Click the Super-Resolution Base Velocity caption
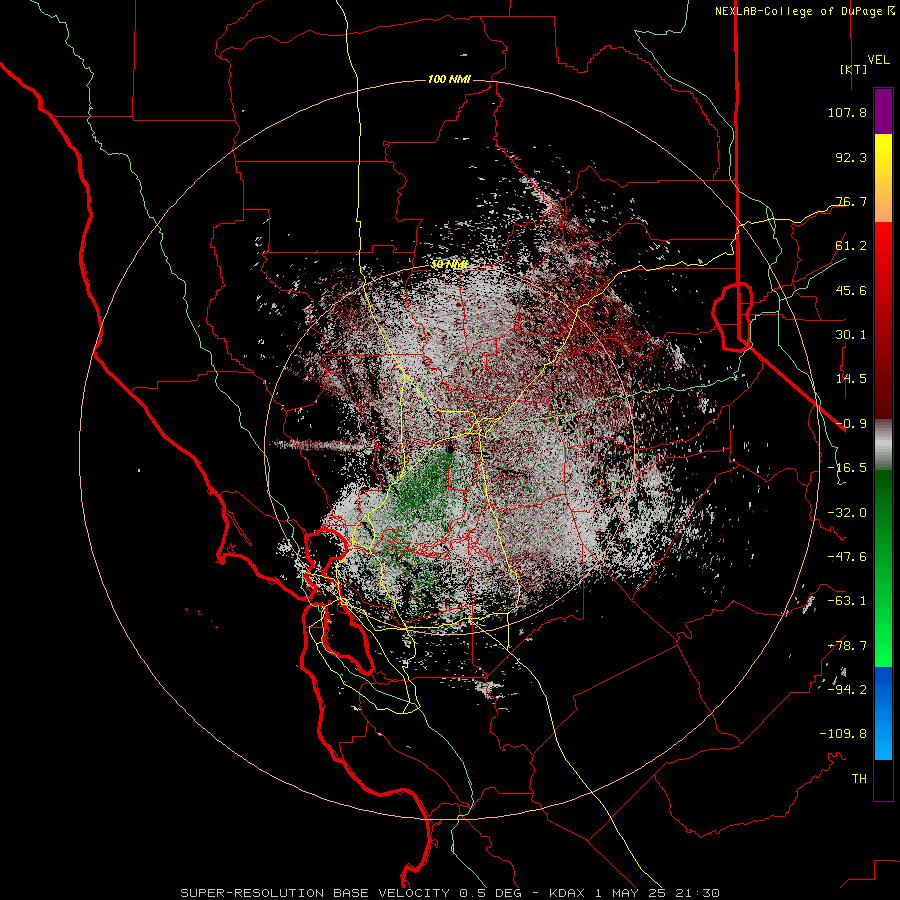900x900 pixels. click(x=449, y=893)
